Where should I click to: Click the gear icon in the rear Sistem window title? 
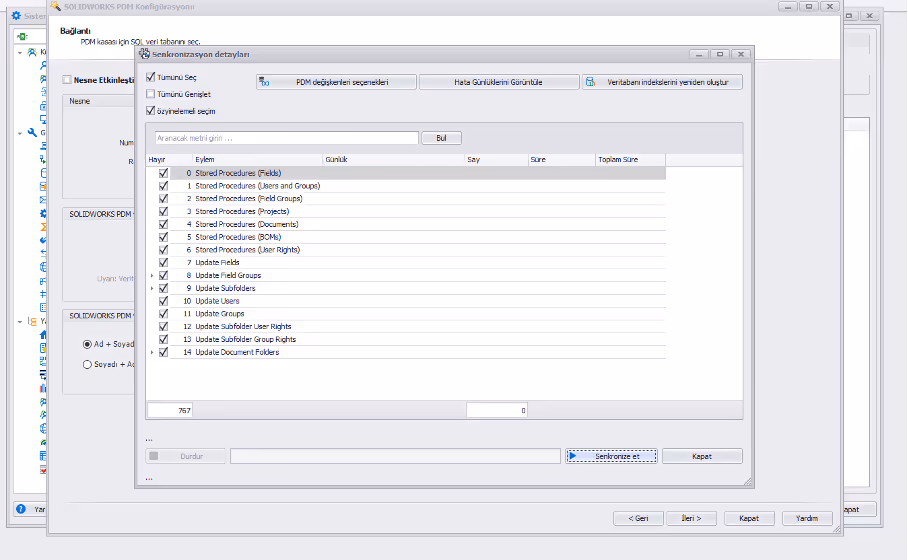click(x=16, y=16)
